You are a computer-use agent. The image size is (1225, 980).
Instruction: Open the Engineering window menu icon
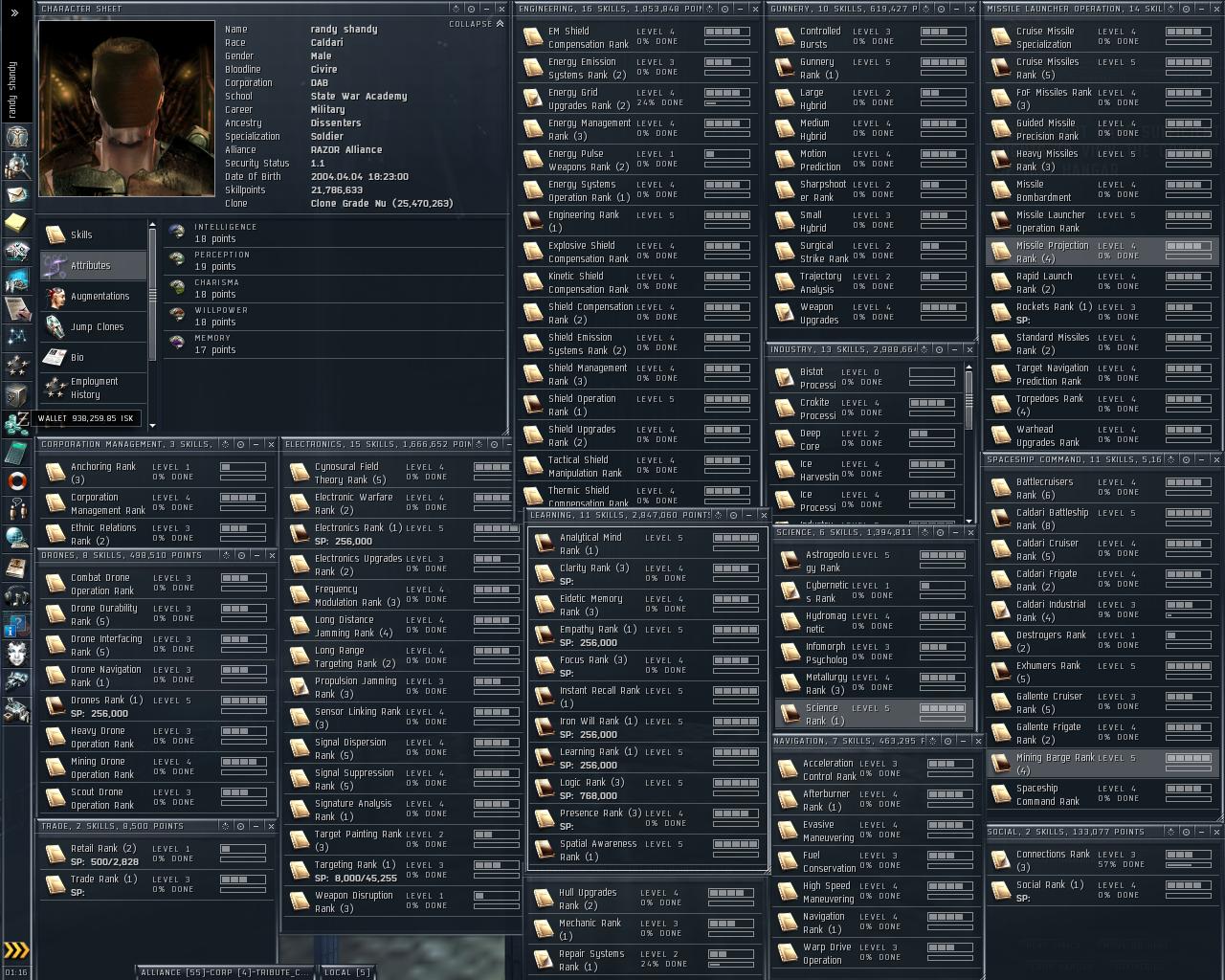pyautogui.click(x=708, y=9)
